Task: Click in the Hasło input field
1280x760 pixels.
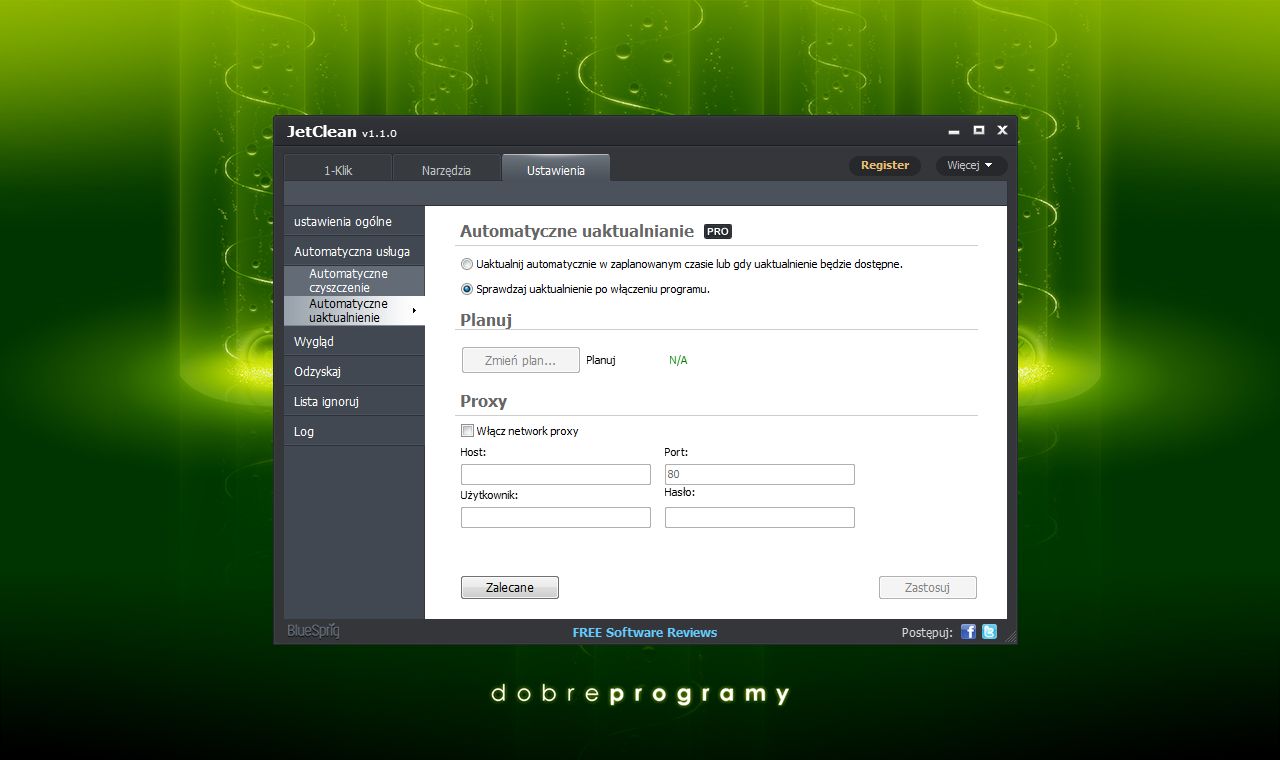Action: tap(760, 517)
